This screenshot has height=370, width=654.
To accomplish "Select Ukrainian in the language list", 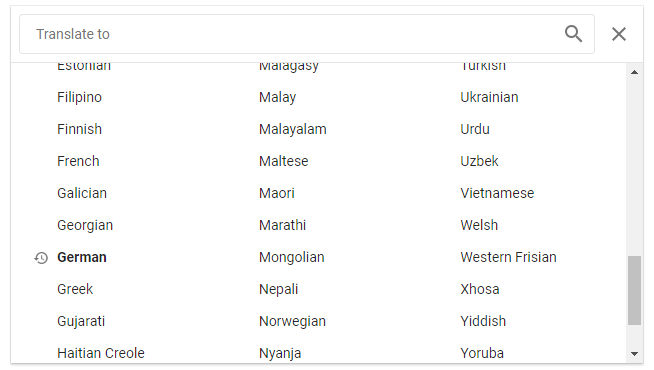I will pyautogui.click(x=489, y=97).
